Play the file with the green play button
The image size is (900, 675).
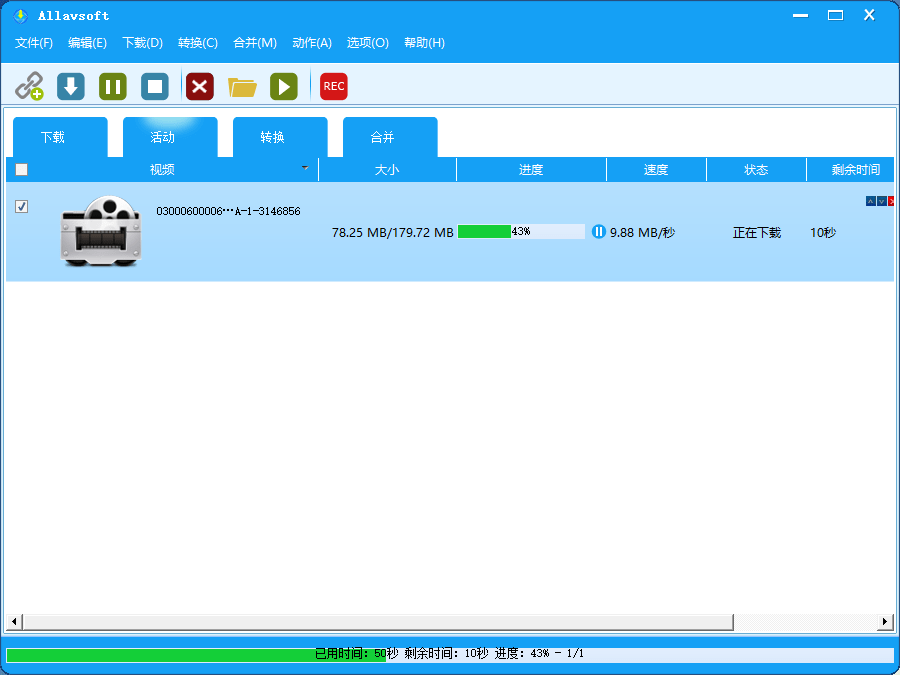click(284, 87)
